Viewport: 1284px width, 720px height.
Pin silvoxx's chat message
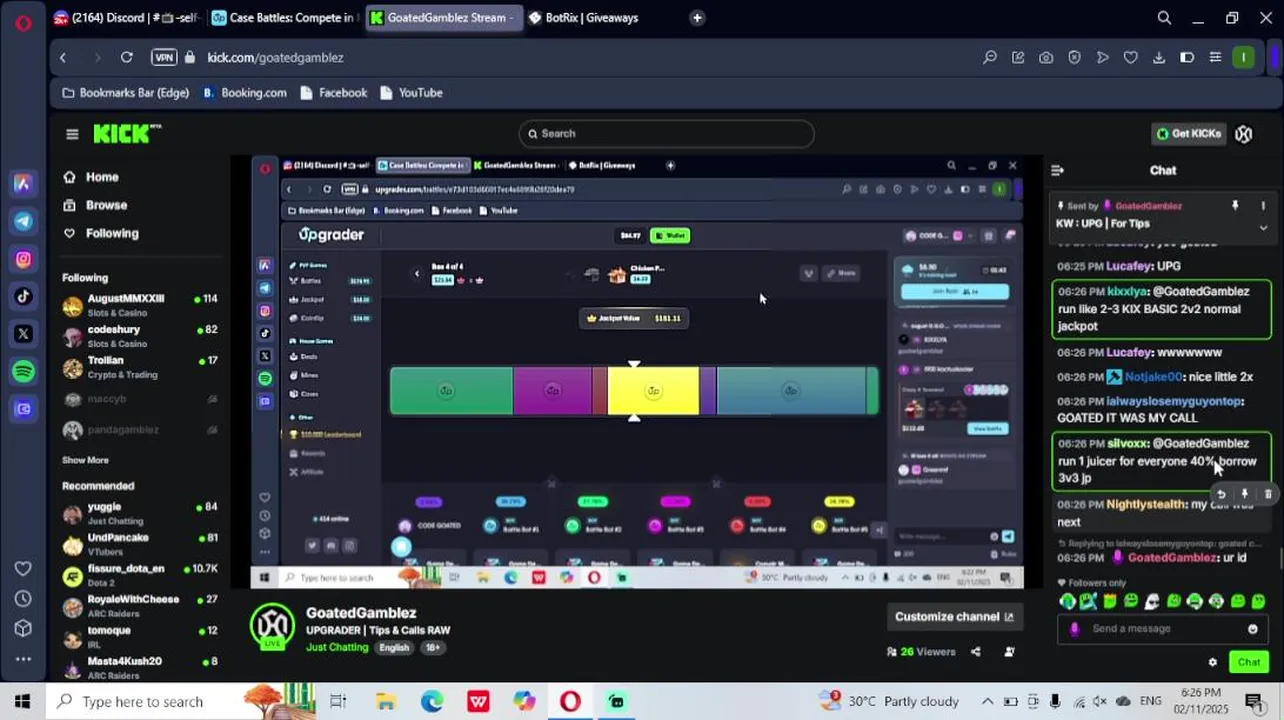1245,494
